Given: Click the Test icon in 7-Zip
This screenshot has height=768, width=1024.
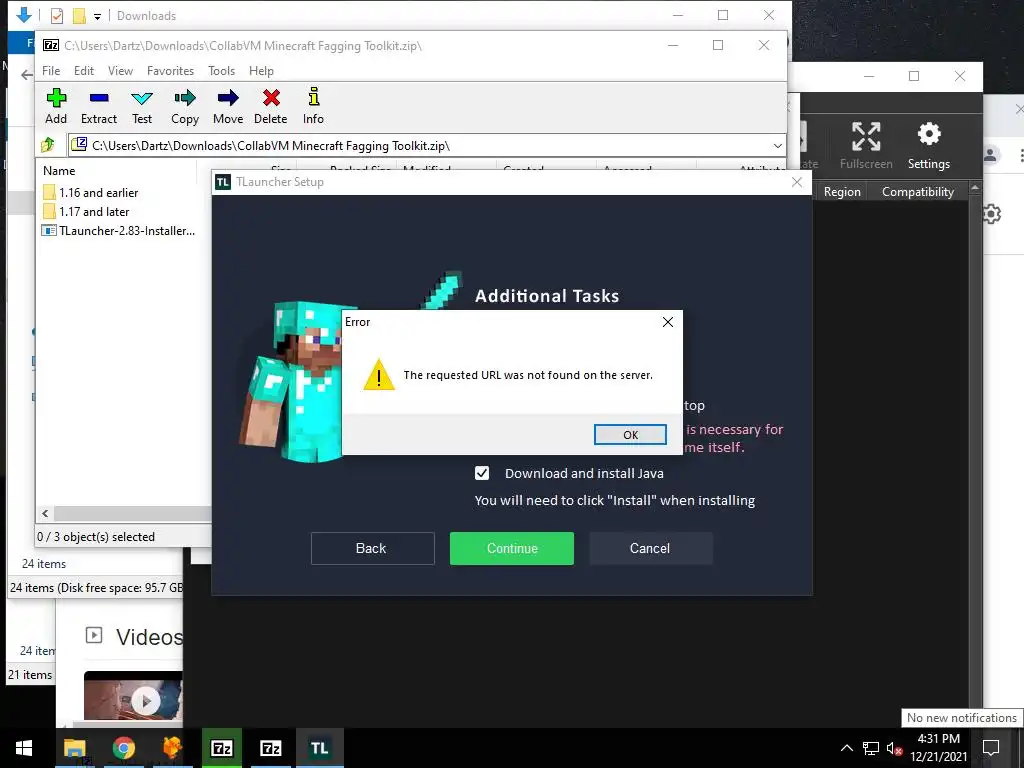Looking at the screenshot, I should tap(142, 99).
